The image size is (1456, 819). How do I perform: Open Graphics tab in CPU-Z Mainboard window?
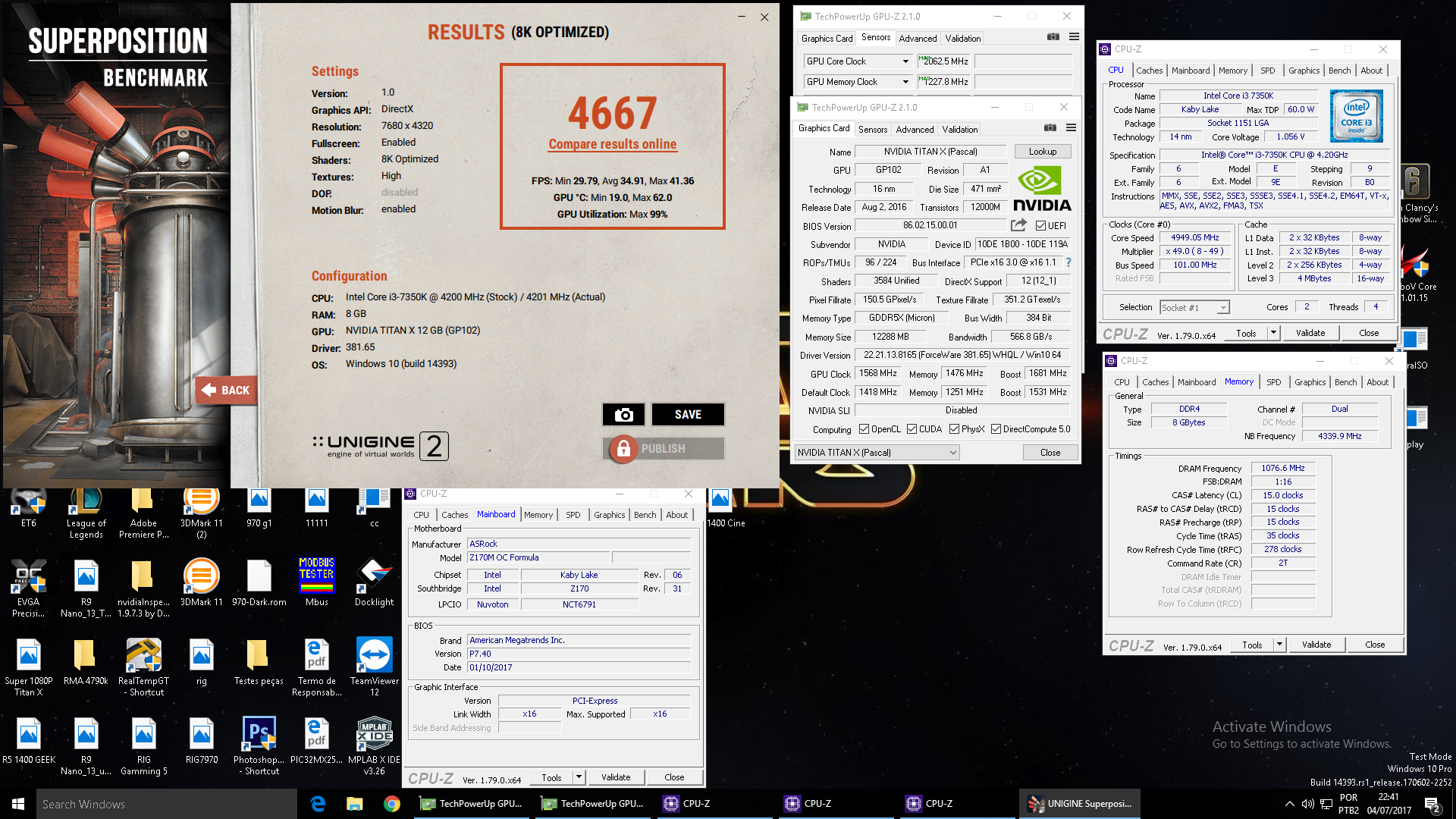coord(609,515)
